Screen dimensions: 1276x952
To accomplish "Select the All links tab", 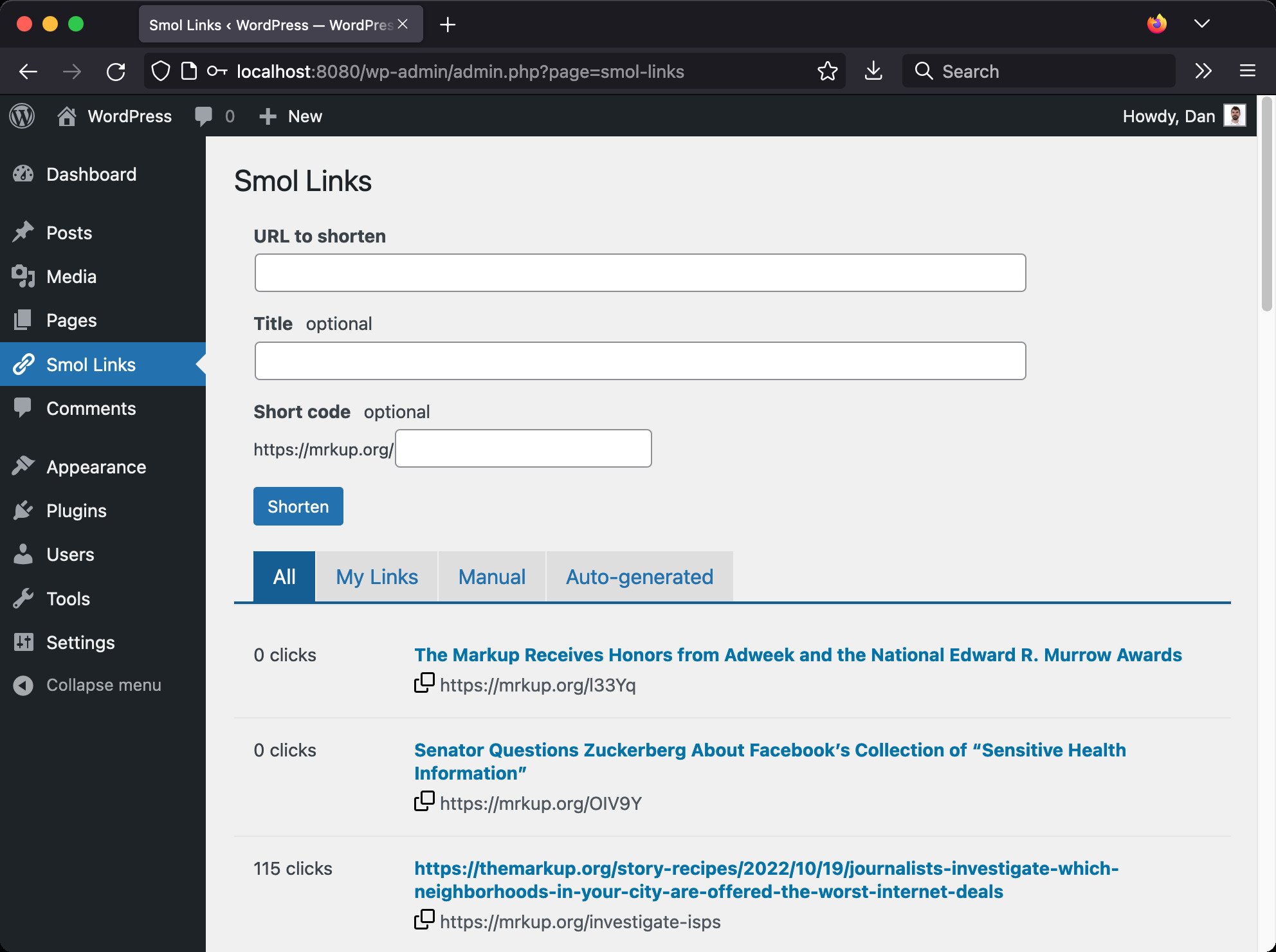I will (285, 576).
